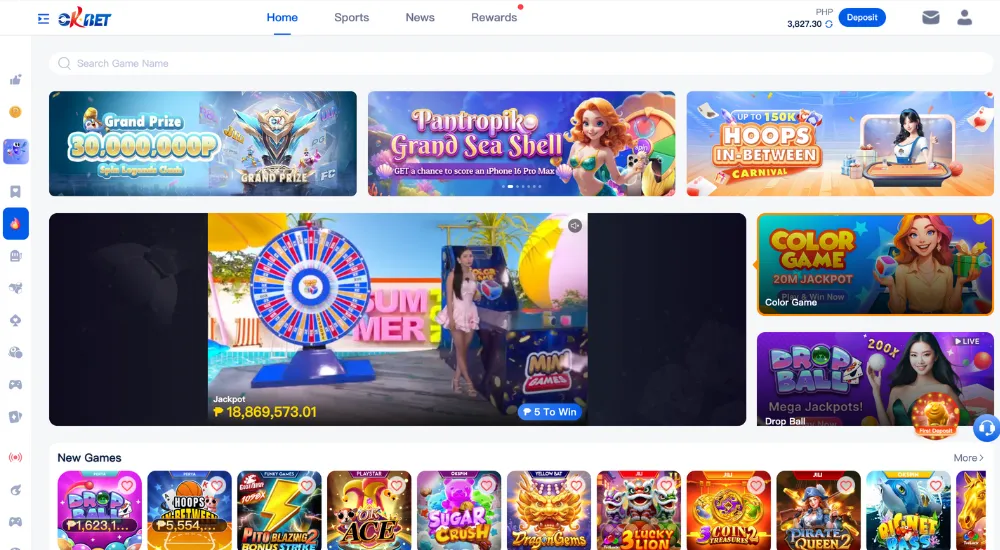This screenshot has height=550, width=1000.
Task: Open the customer support headset icon
Action: [x=986, y=427]
